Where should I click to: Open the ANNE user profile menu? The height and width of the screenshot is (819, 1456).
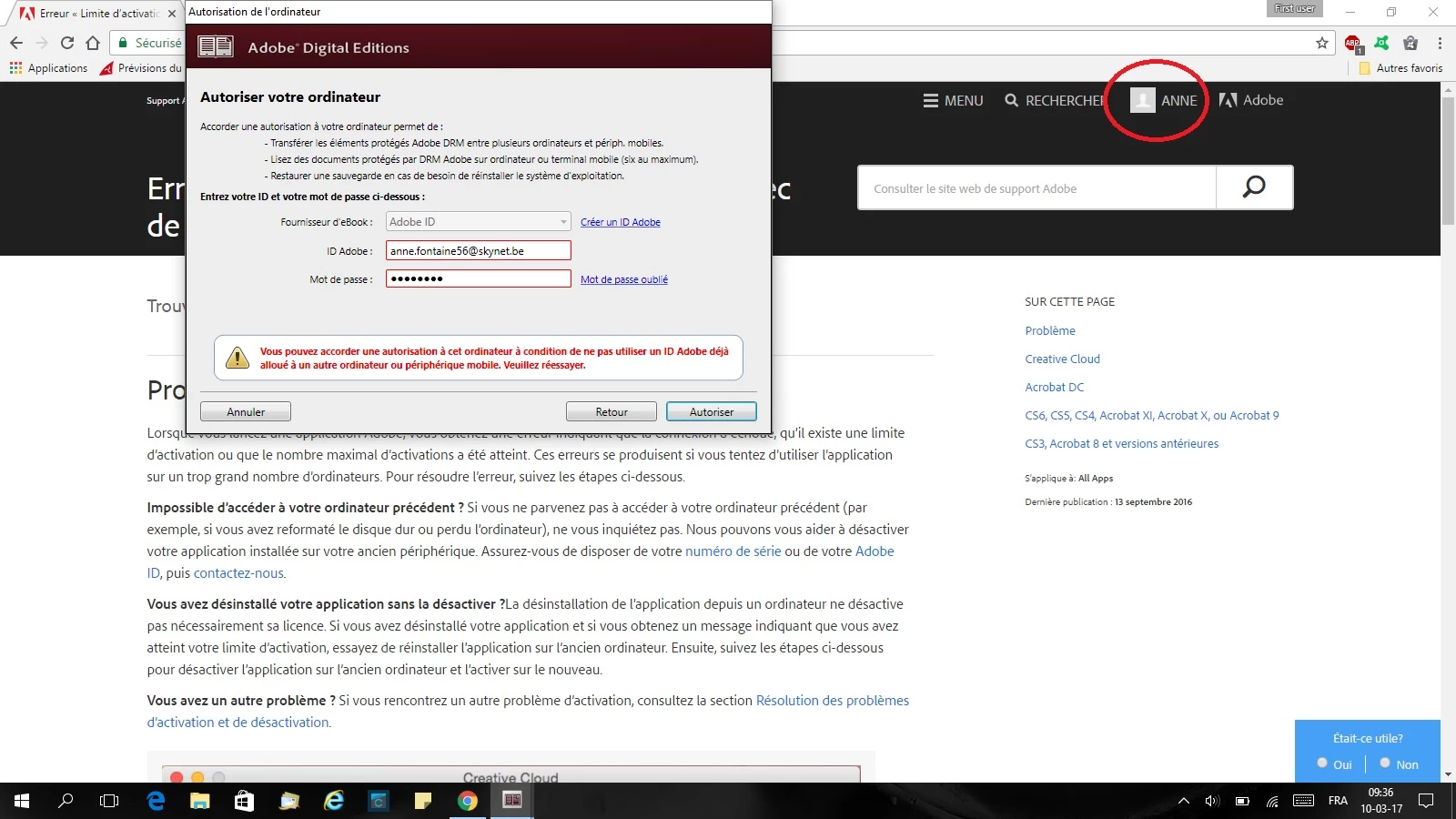pos(1164,100)
